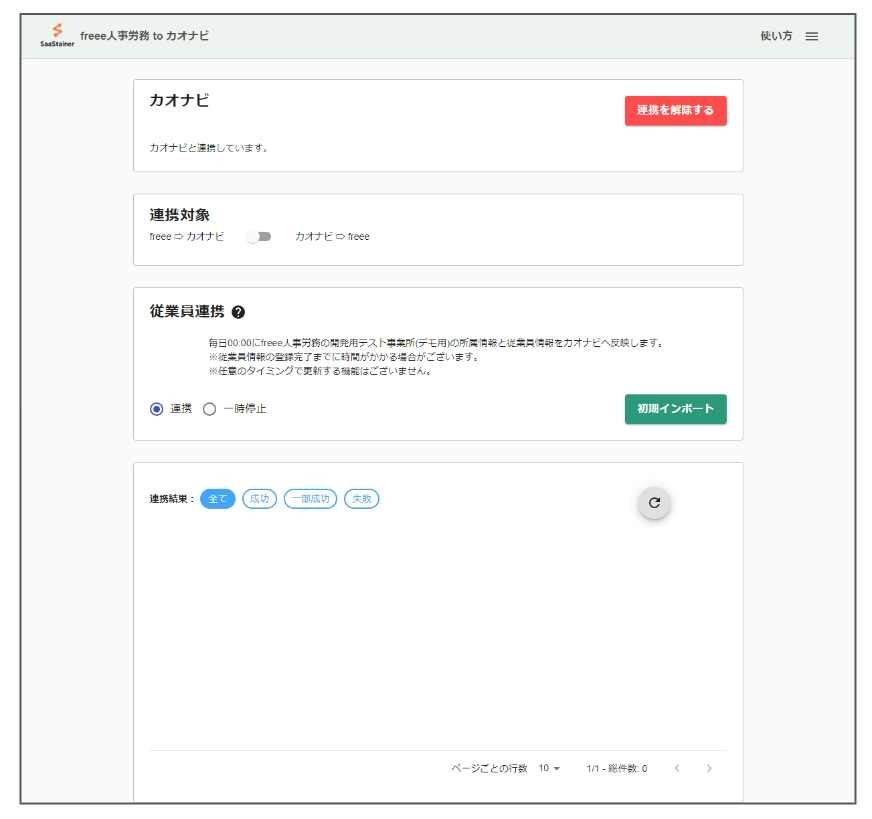
Task: Filter results by 一部成功
Action: (x=310, y=499)
